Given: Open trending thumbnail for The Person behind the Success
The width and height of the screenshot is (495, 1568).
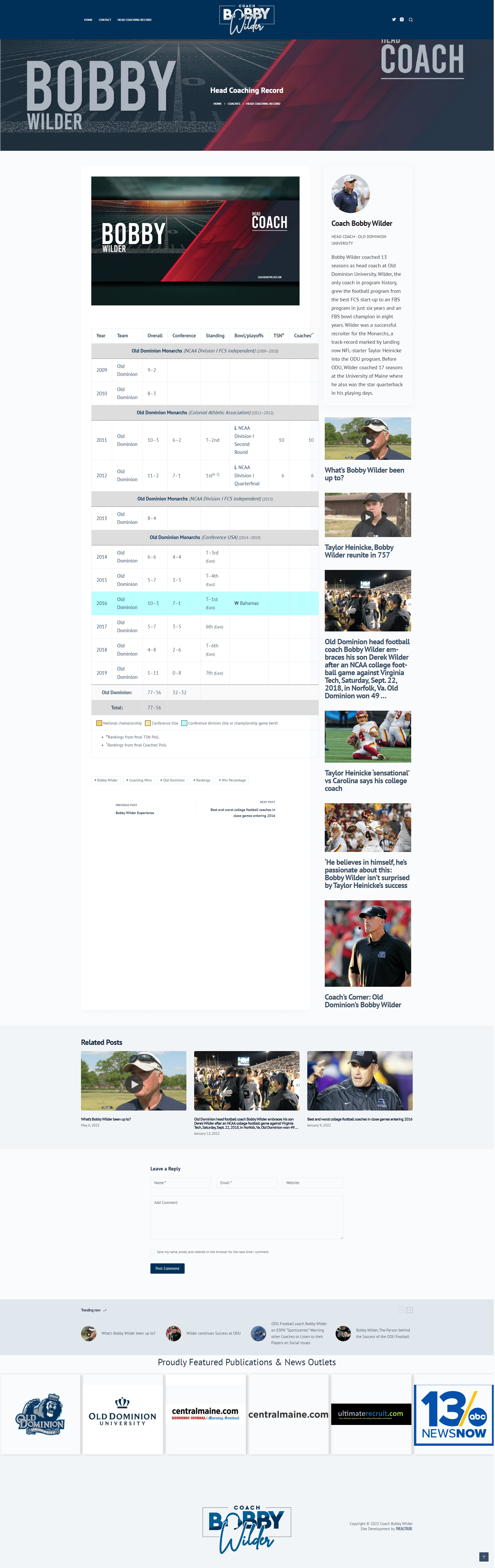Looking at the screenshot, I should [344, 1333].
